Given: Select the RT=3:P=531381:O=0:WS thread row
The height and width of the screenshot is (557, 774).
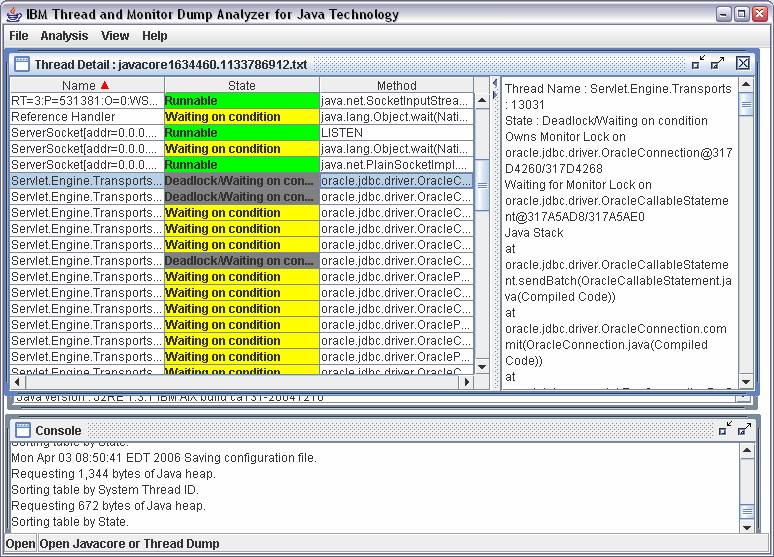Looking at the screenshot, I should (x=242, y=101).
